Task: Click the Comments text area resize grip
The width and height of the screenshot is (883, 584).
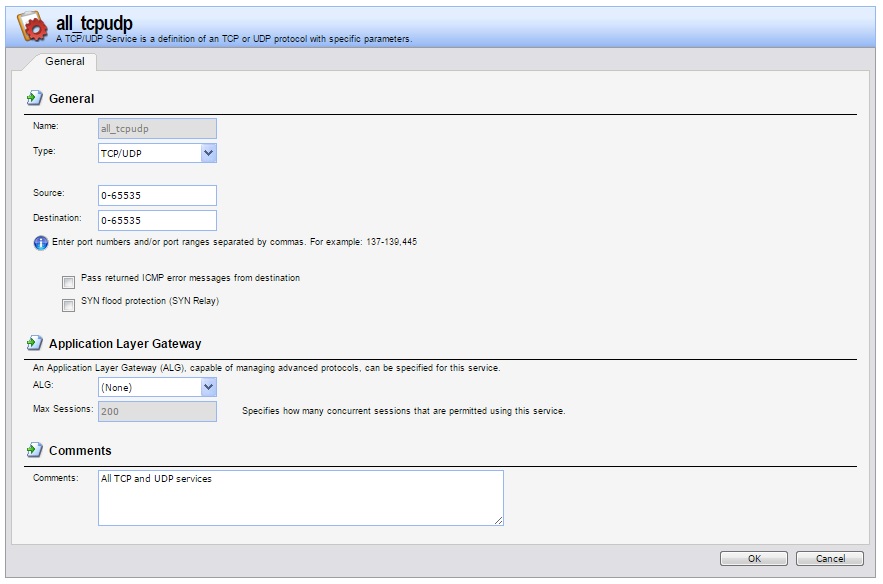Action: pyautogui.click(x=498, y=521)
